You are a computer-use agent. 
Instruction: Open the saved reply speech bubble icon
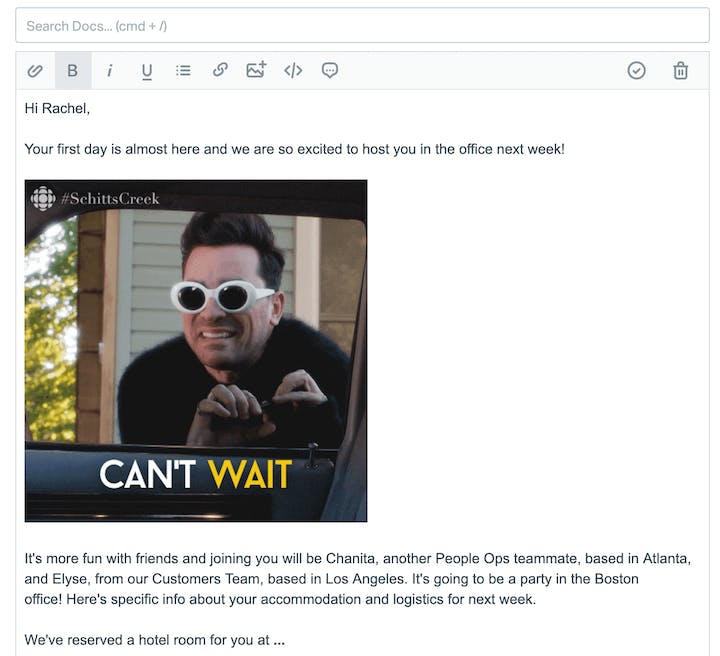coord(330,70)
